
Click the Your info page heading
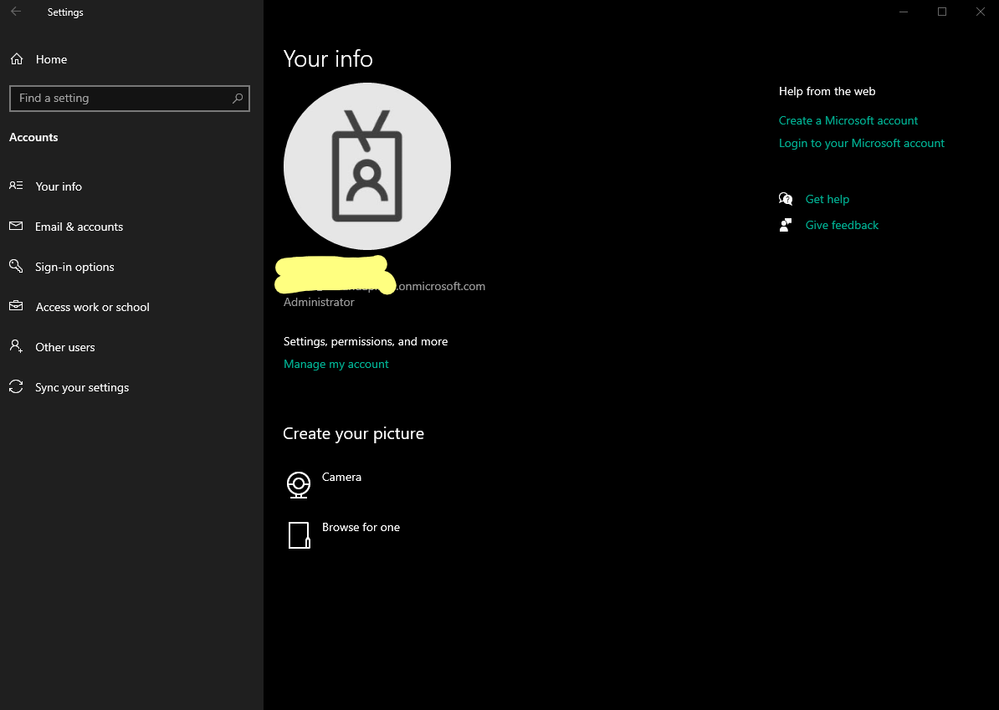[328, 59]
